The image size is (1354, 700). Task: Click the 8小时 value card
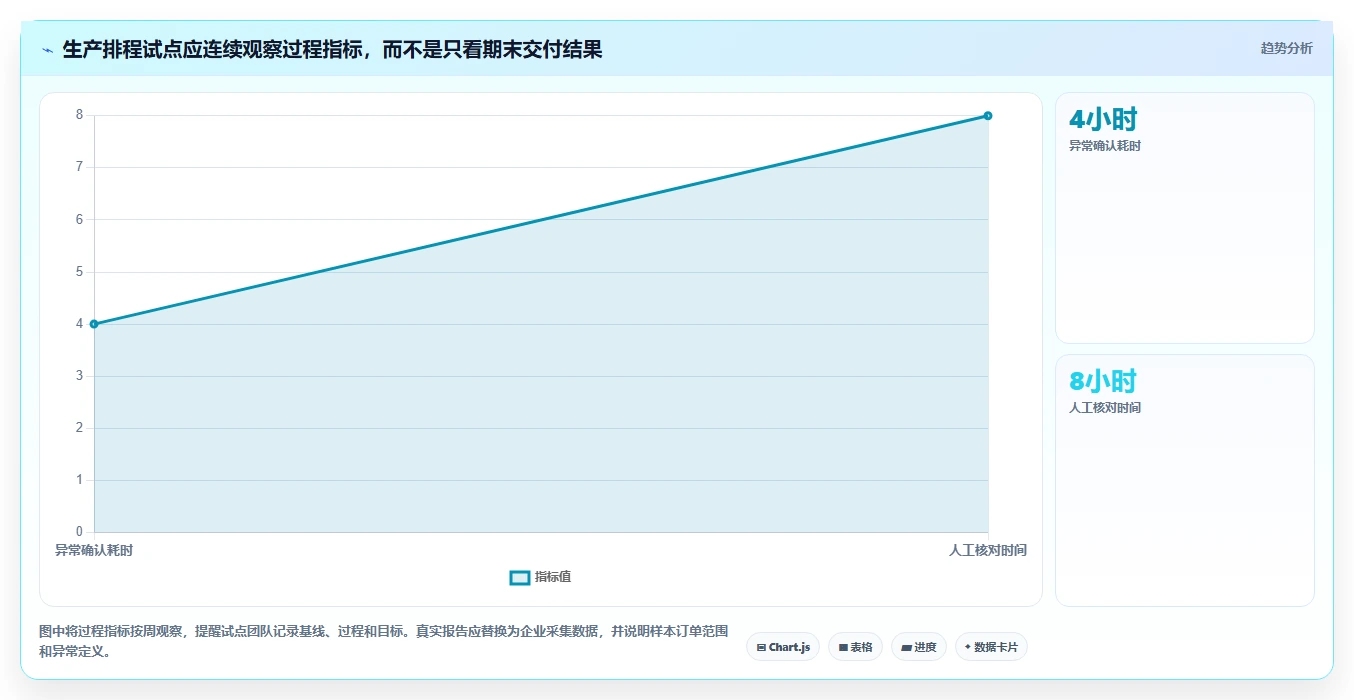tap(1184, 480)
